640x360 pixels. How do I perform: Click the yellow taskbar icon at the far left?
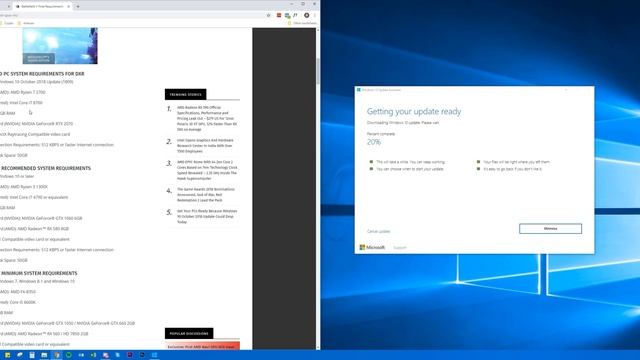[x=7, y=355]
